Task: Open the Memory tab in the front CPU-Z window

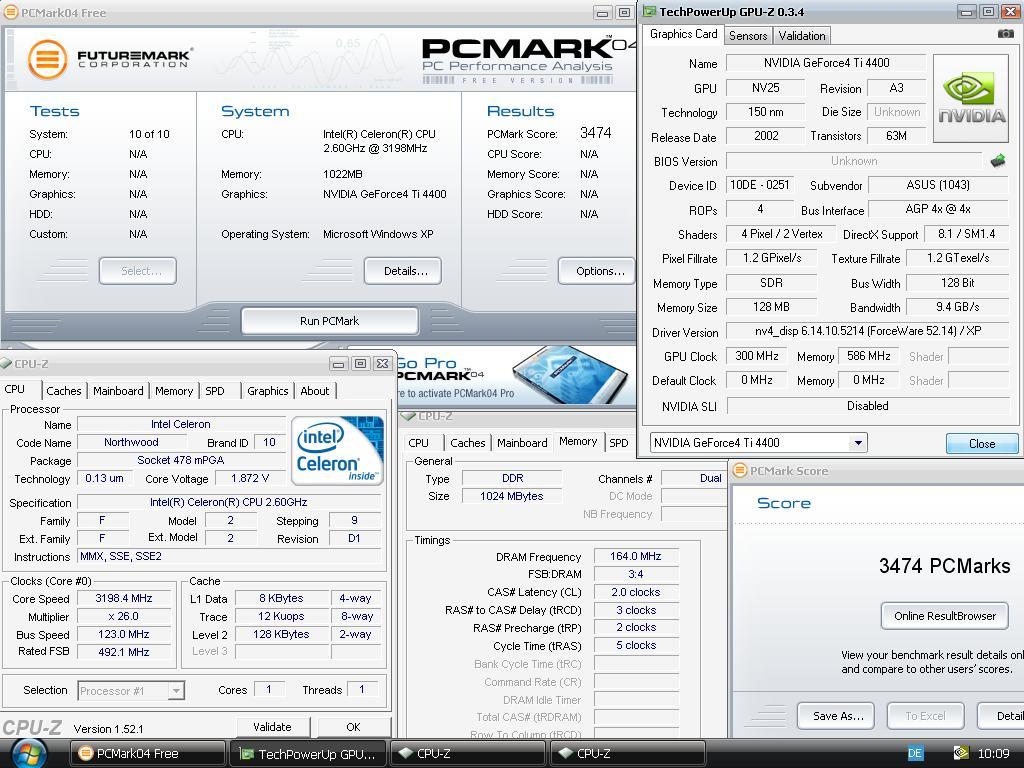Action: 174,391
